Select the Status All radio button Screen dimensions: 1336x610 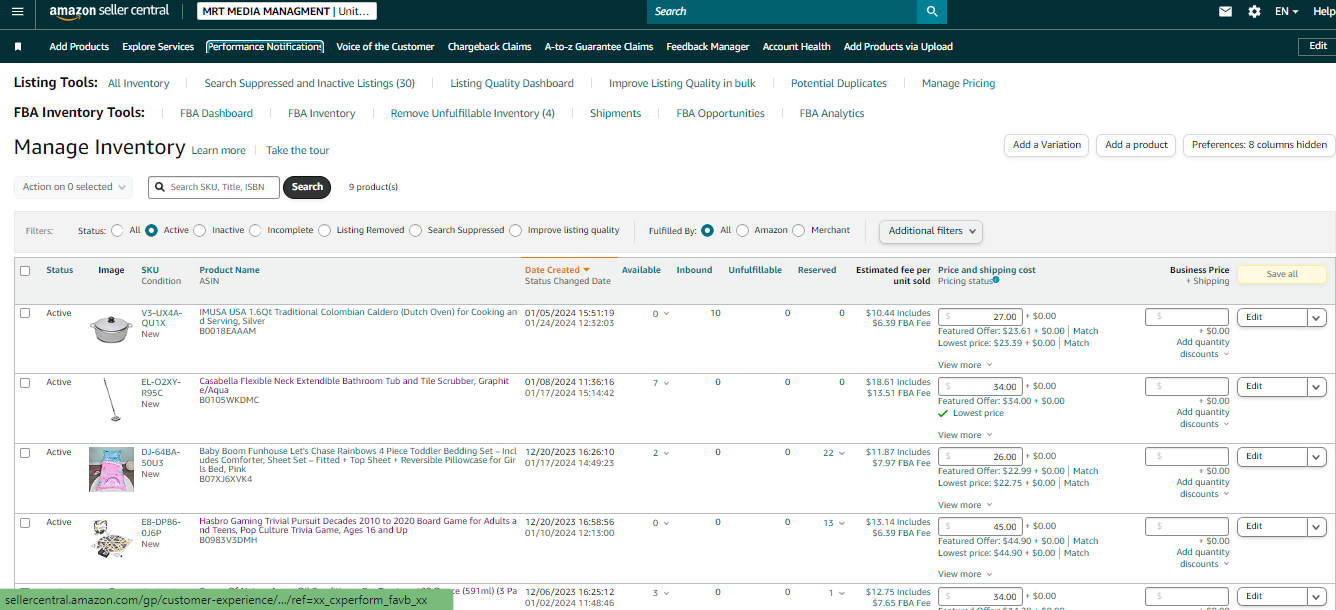coord(118,230)
